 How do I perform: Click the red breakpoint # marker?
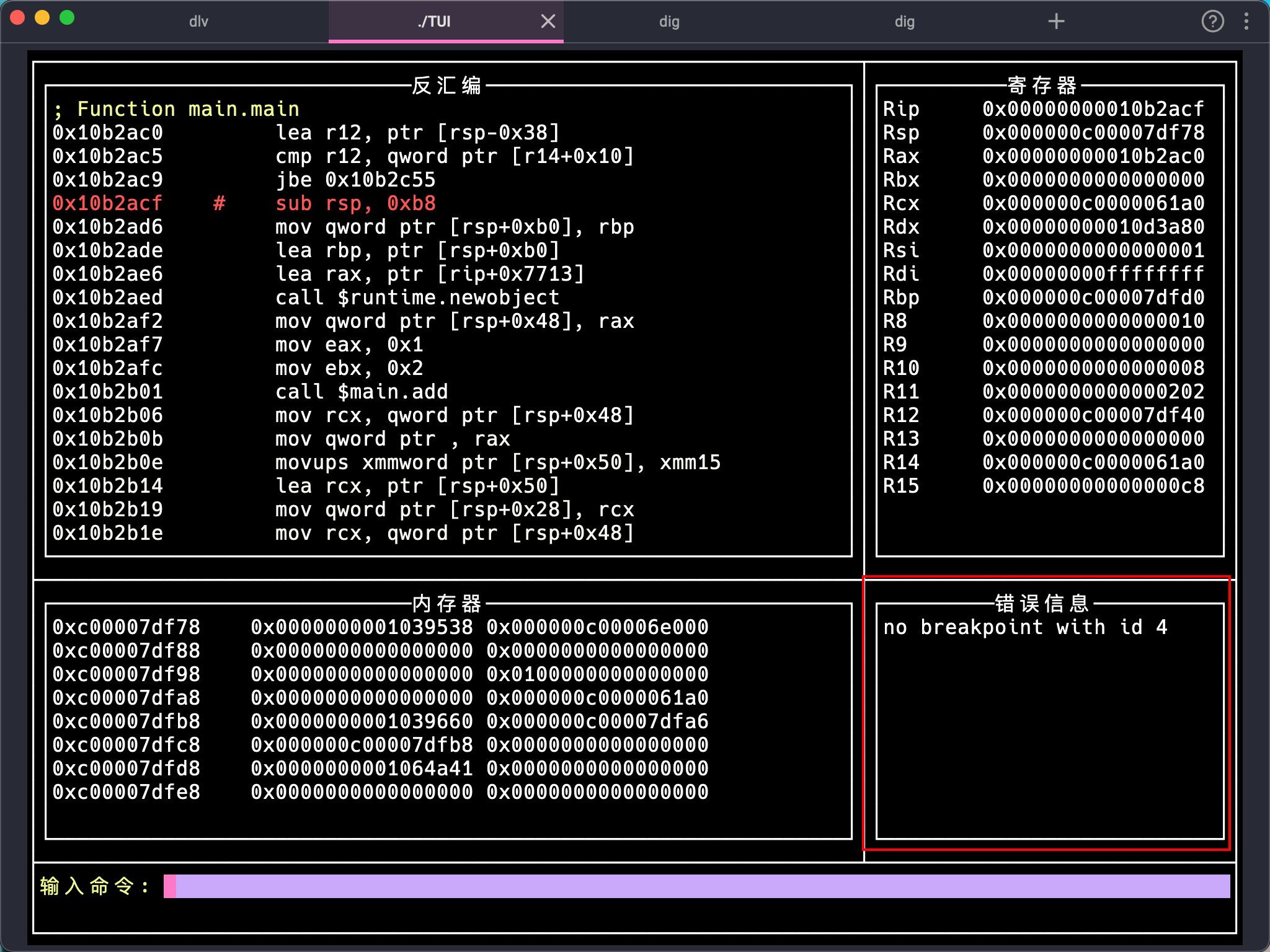coord(219,203)
